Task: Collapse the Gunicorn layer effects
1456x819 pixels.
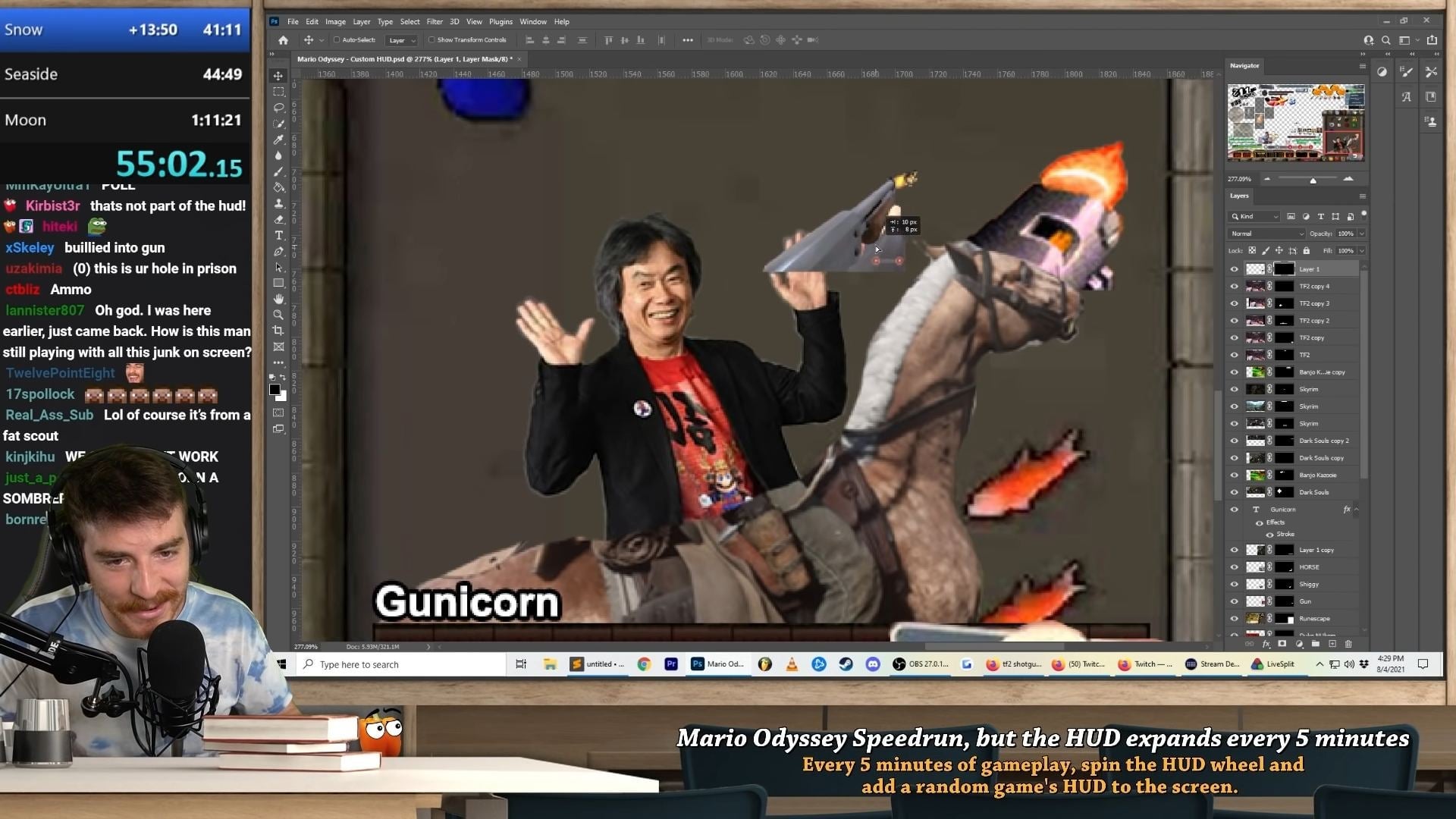Action: [1357, 510]
